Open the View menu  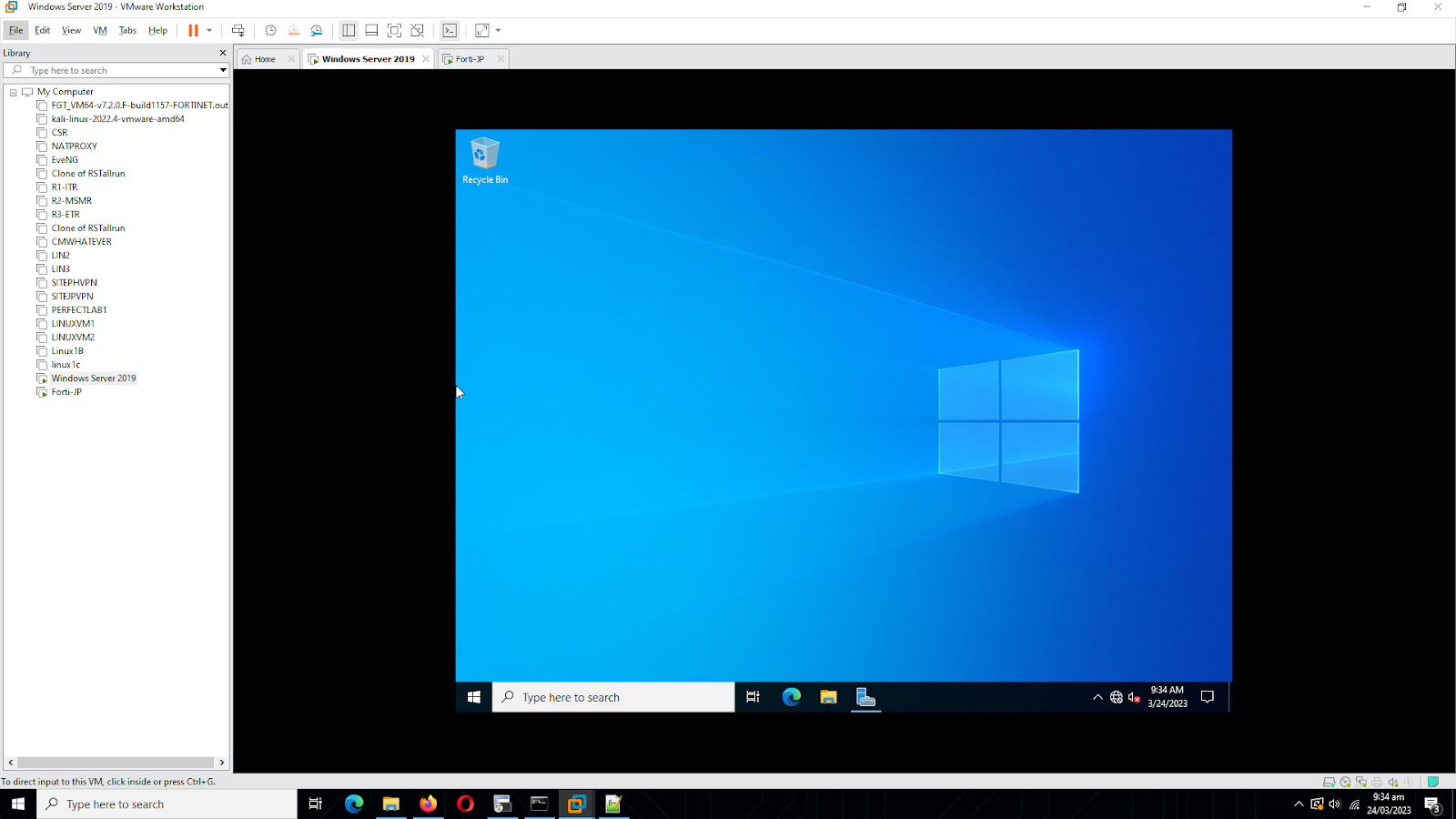click(71, 30)
